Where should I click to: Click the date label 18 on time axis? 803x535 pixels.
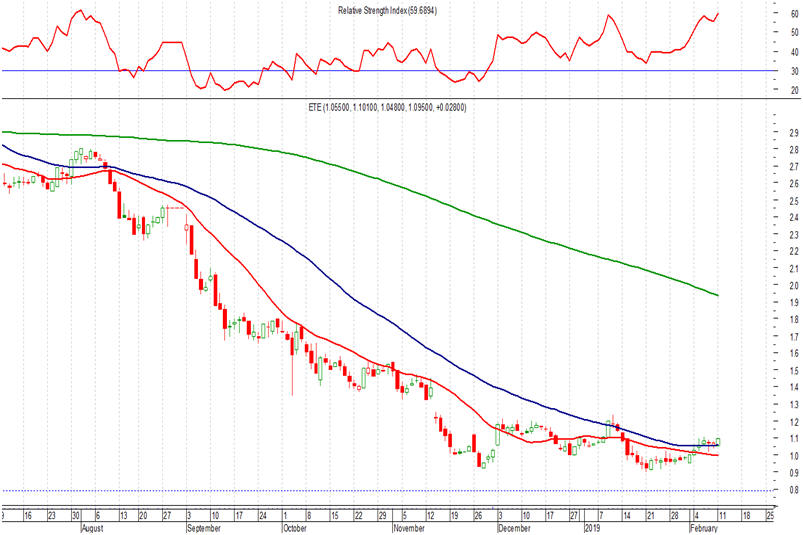tap(746, 516)
